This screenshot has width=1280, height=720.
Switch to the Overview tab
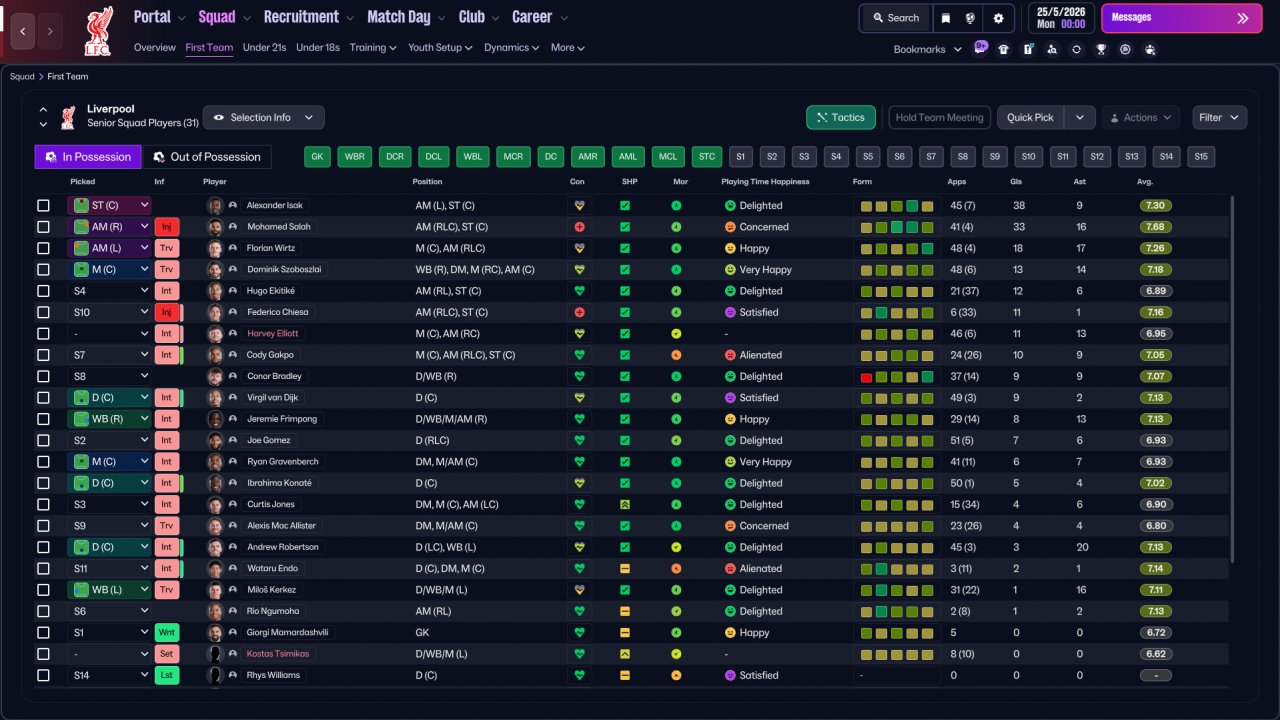pyautogui.click(x=155, y=48)
